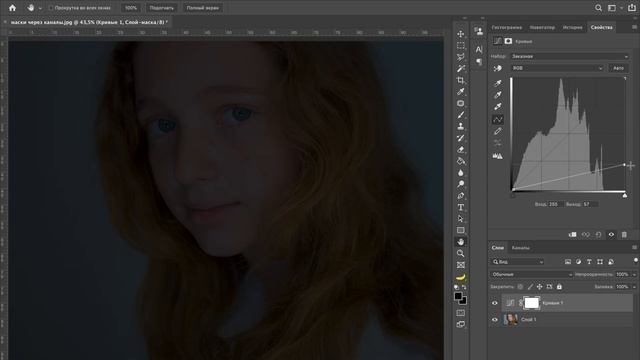
Task: Click the on-image targeted adjustment hand icon
Action: (498, 68)
